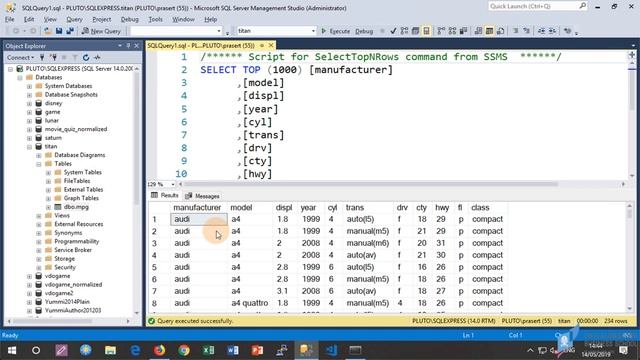Expand the Programmability folder
640x360 pixels.
click(39, 242)
